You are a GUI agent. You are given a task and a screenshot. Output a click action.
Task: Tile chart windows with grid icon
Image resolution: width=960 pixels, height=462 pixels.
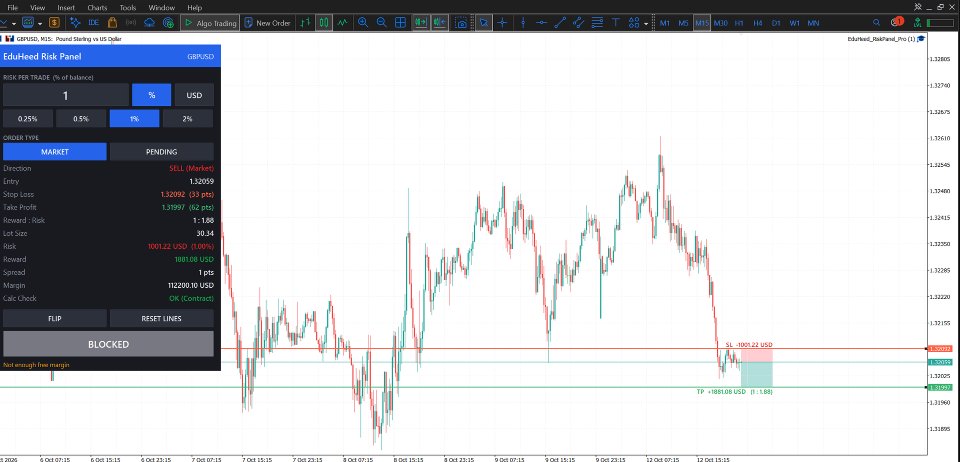pos(400,23)
